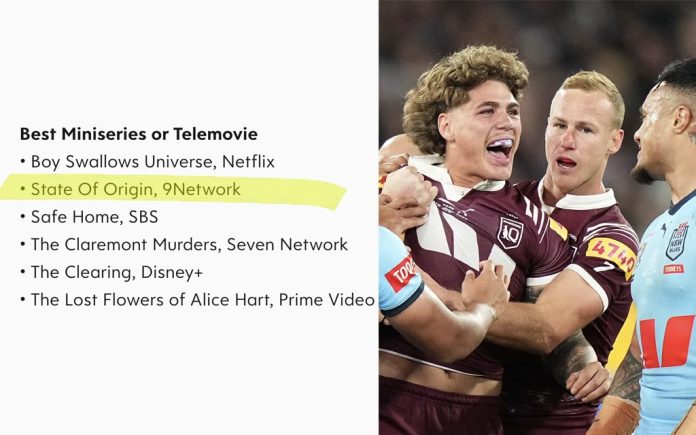Open Boy Swallows Universe, Netflix entry

(x=153, y=162)
